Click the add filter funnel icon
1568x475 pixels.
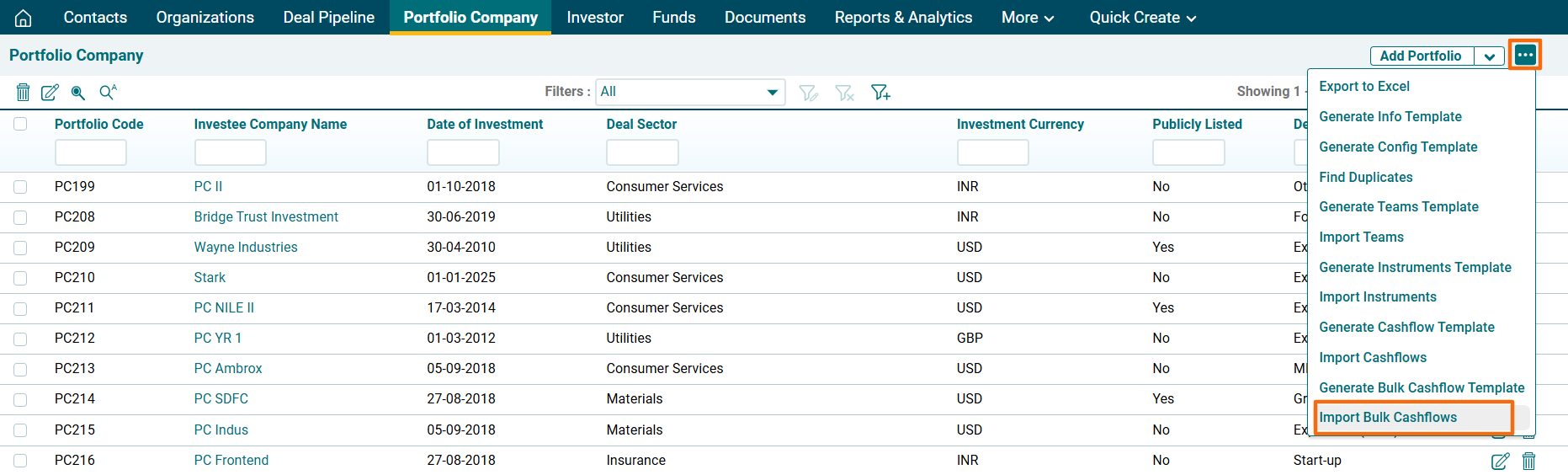880,92
